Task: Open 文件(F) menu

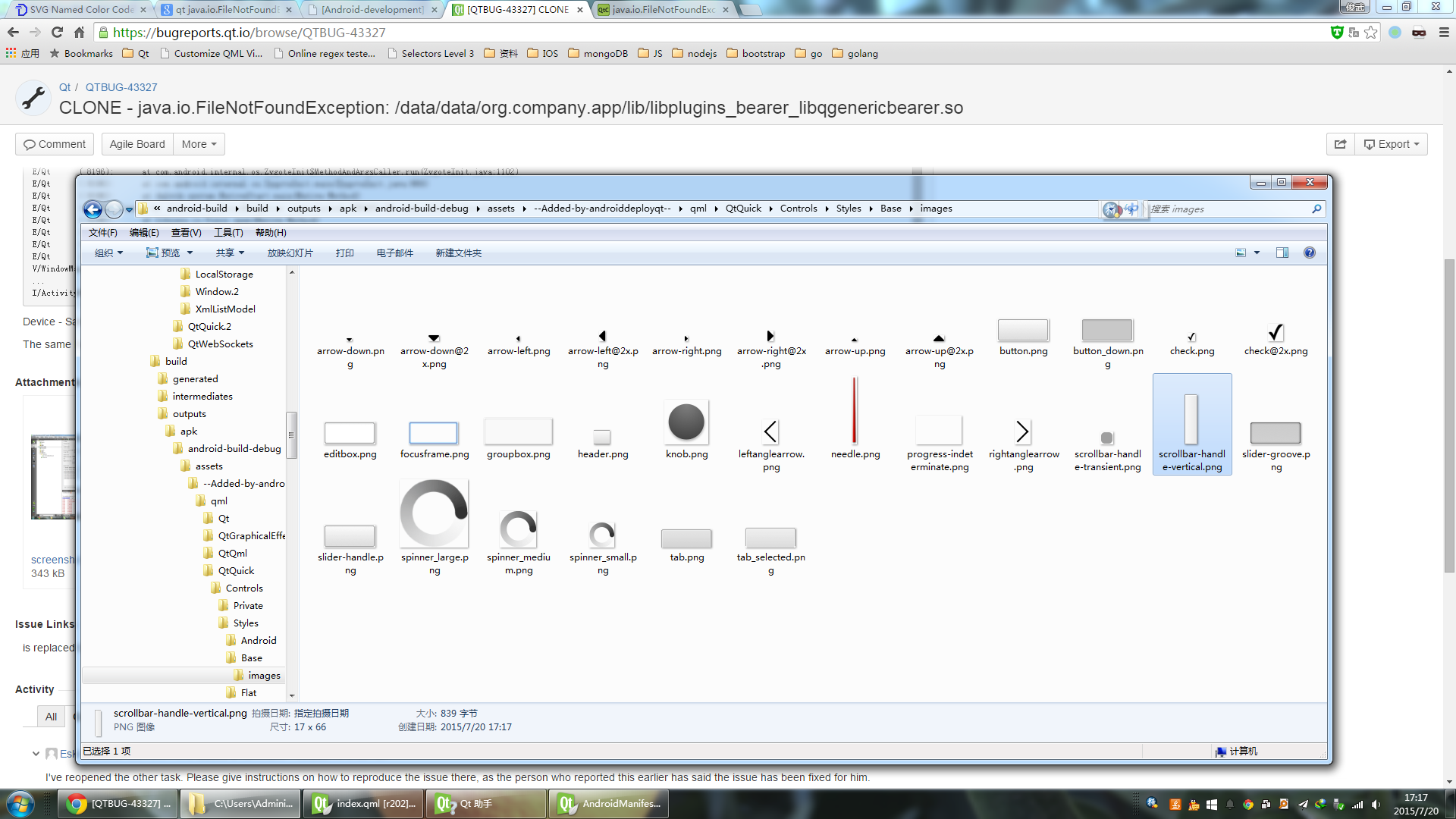Action: click(103, 233)
